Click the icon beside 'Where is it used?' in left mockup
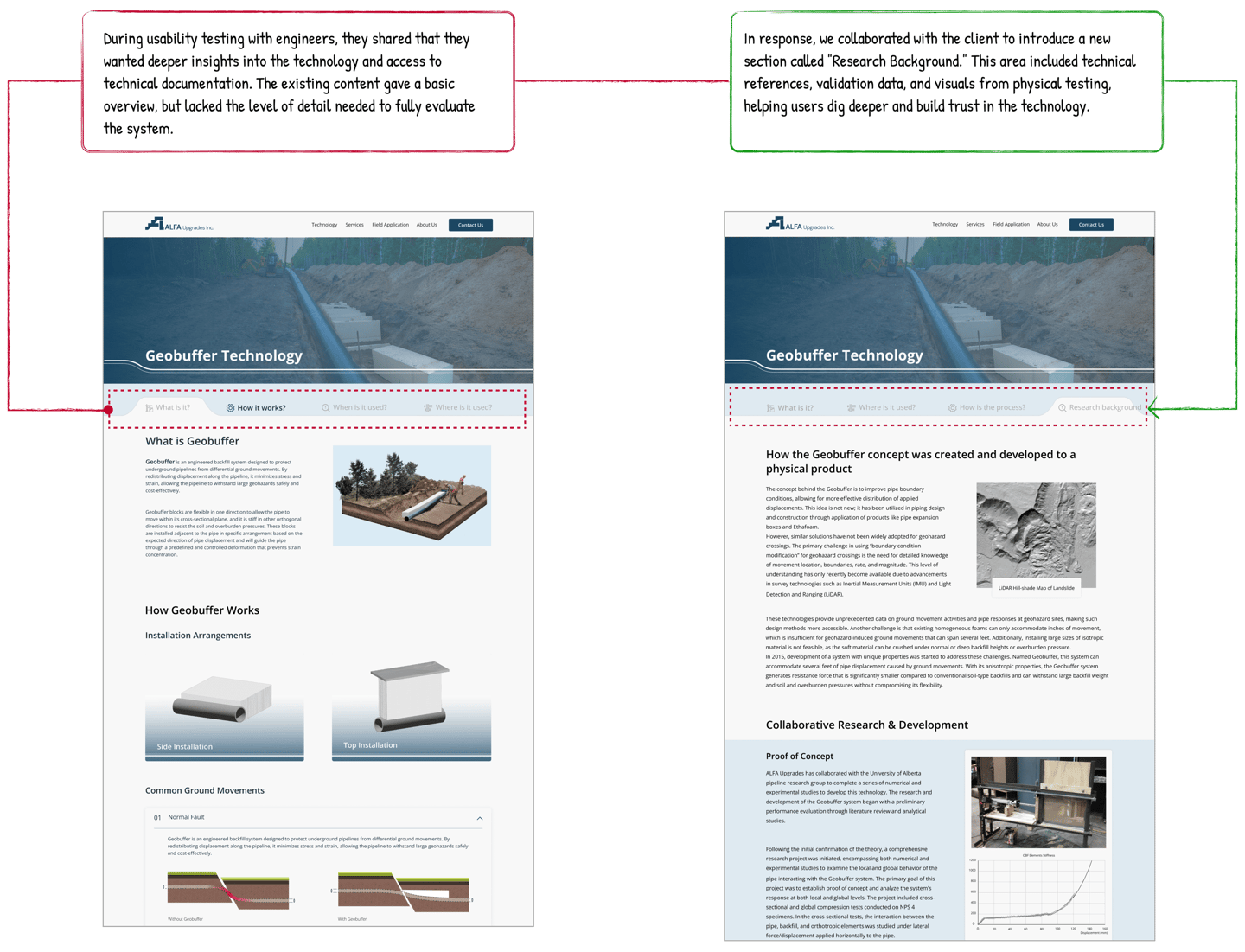The image size is (1245, 952). (x=428, y=408)
